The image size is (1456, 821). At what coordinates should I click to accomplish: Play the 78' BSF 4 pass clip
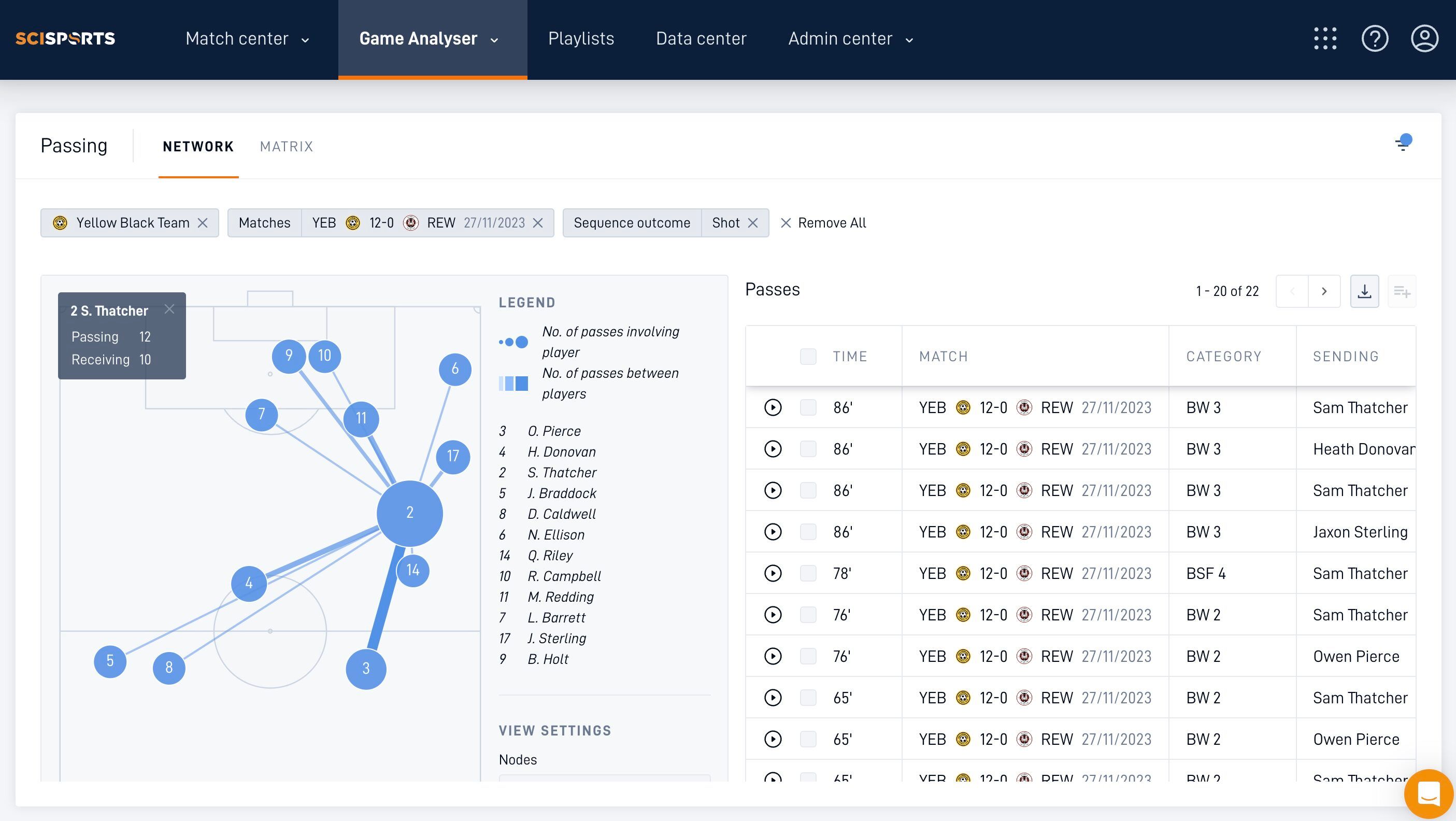point(773,573)
